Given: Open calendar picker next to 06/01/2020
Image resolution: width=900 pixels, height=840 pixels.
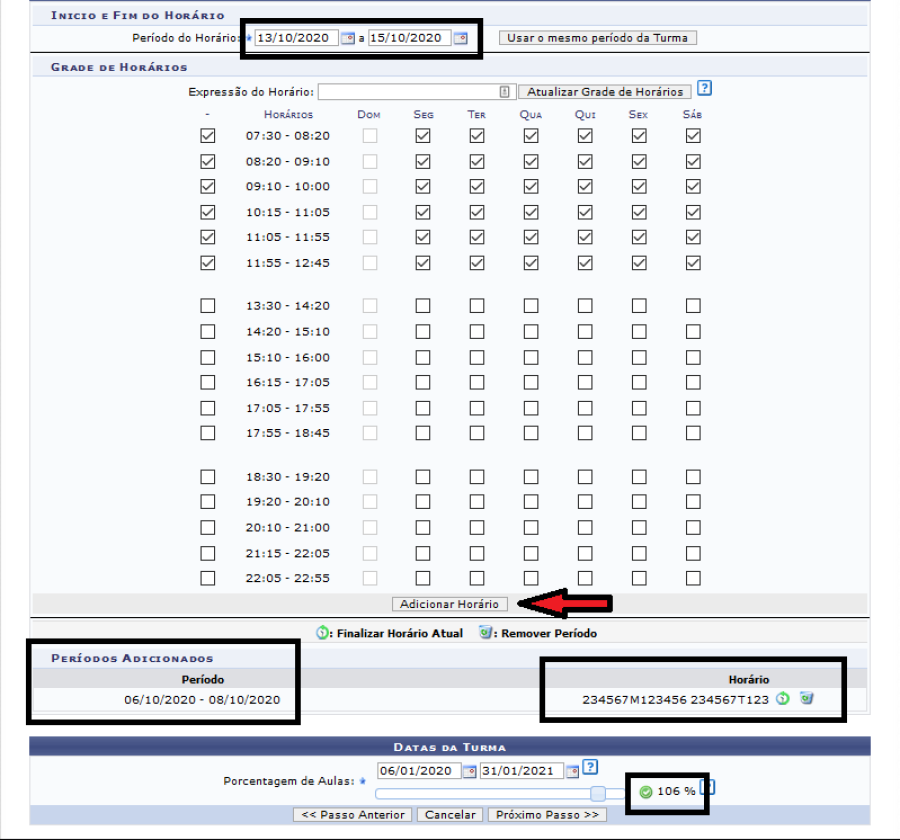Looking at the screenshot, I should [x=470, y=771].
